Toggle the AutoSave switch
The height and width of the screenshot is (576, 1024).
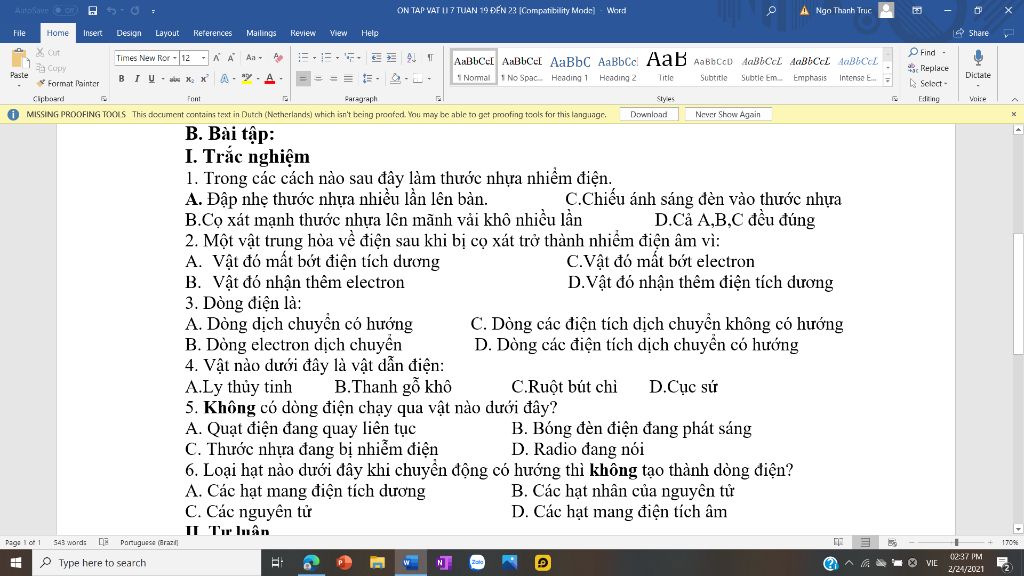[65, 10]
